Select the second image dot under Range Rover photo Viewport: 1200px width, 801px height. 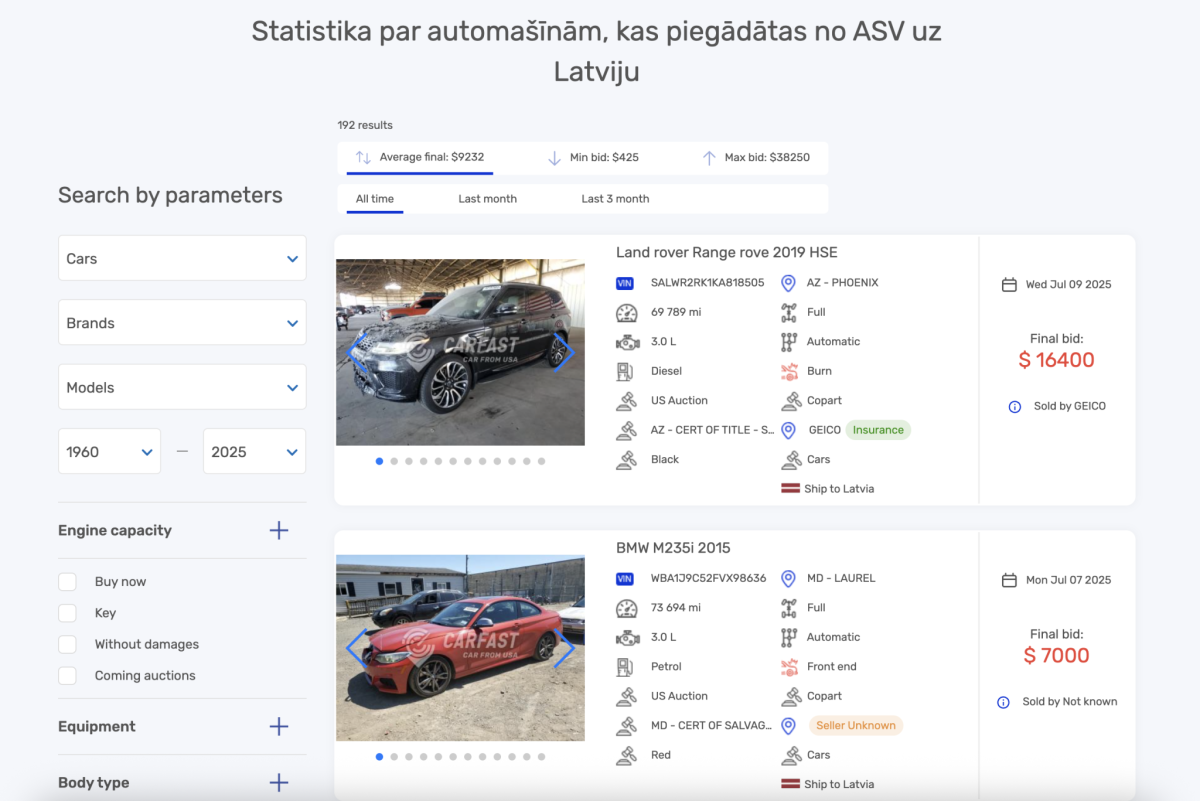[x=394, y=461]
